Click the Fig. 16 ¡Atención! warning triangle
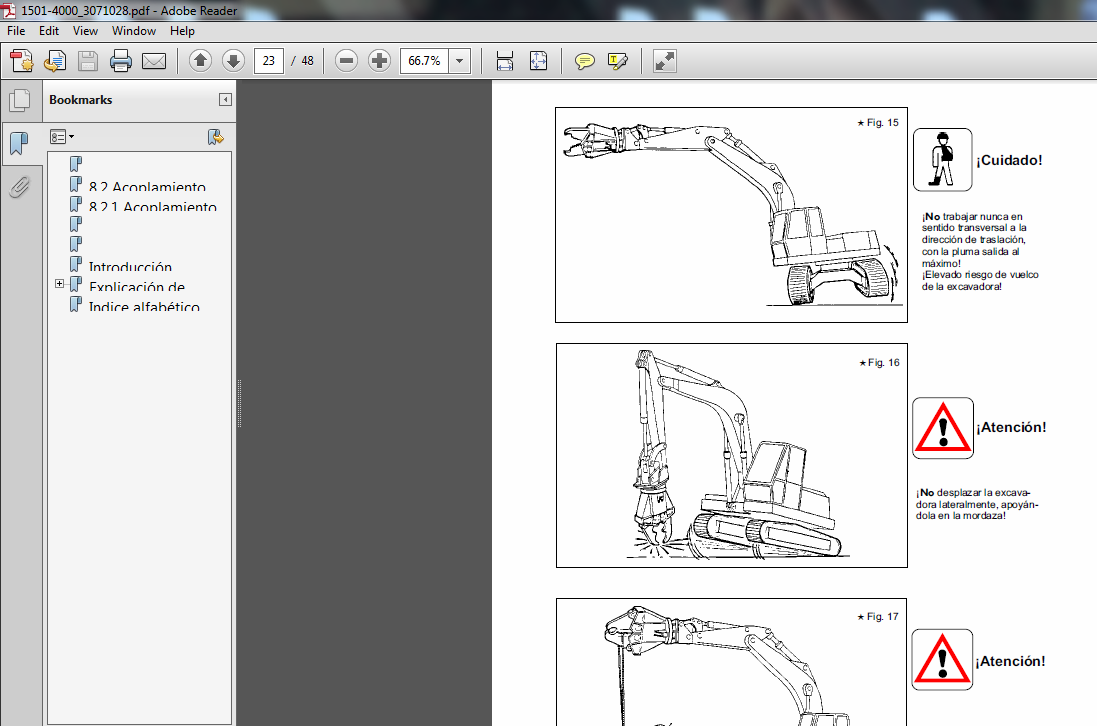The image size is (1097, 726). (x=942, y=428)
